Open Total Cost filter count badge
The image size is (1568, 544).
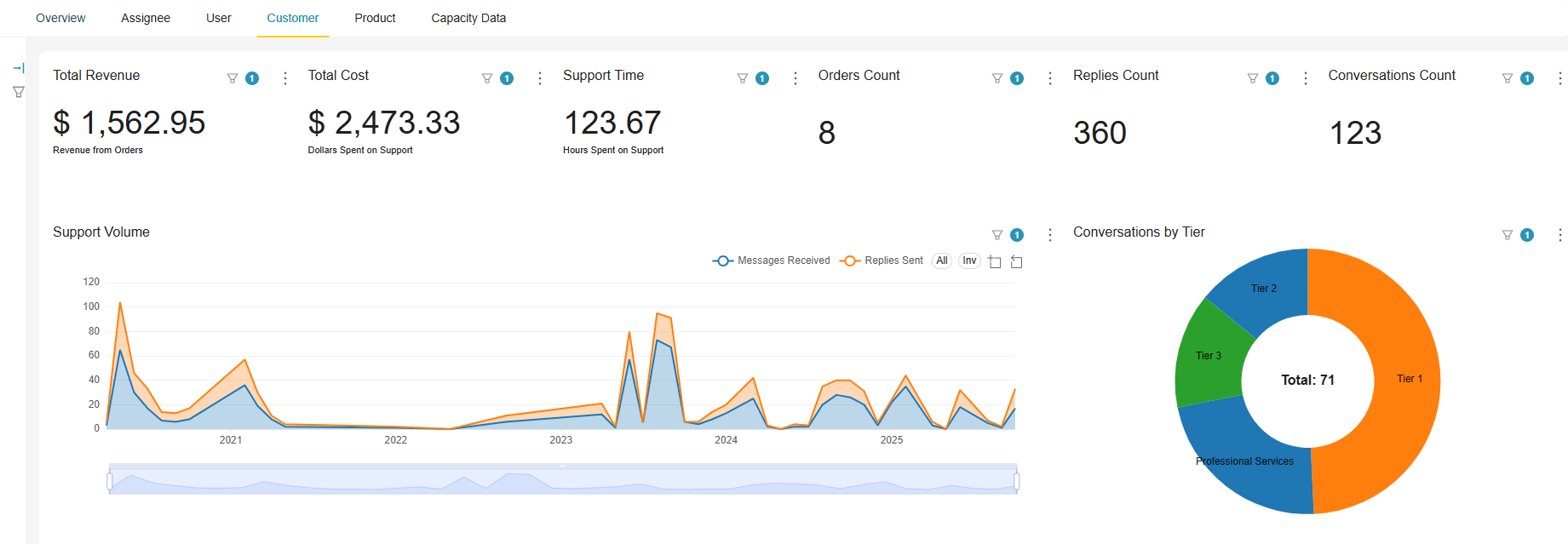(507, 78)
